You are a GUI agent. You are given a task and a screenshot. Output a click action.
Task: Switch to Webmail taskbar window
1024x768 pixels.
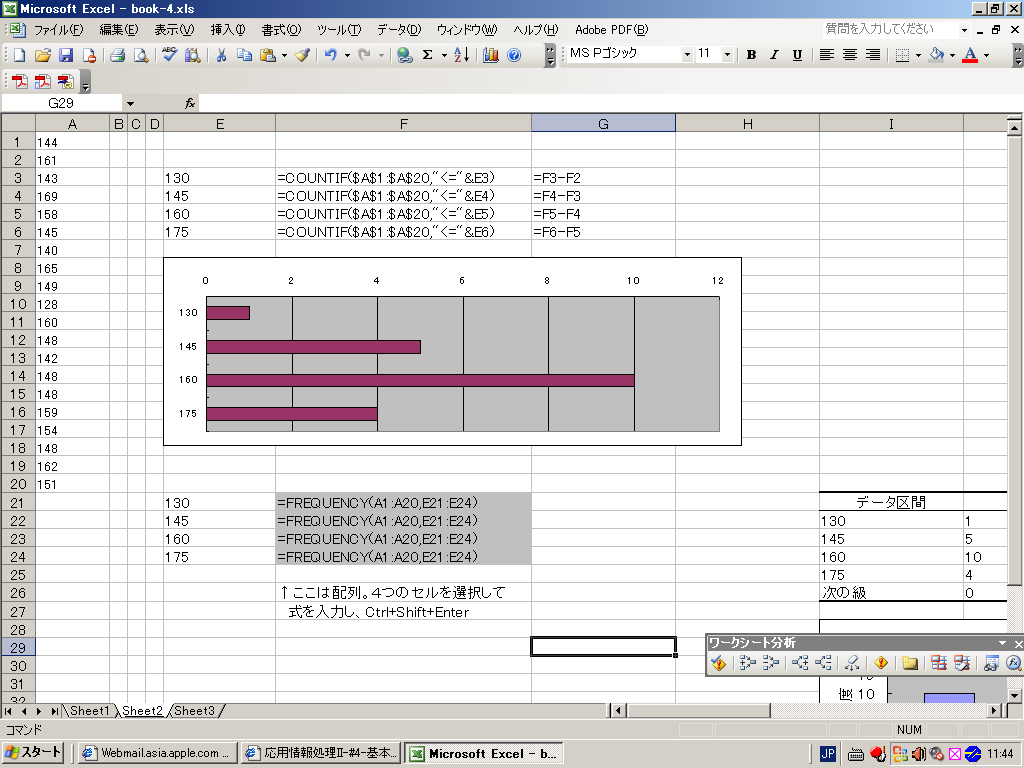point(158,753)
